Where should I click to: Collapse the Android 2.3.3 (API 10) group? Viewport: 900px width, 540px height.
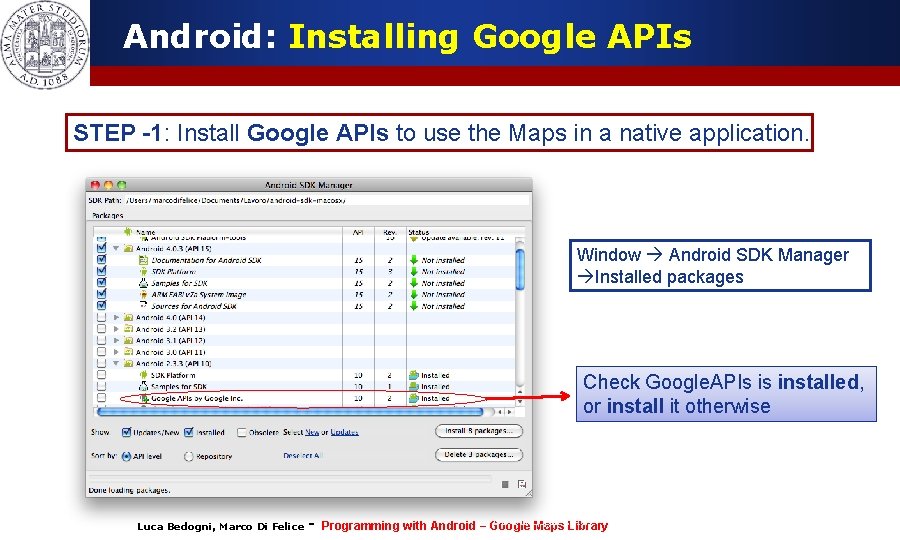[116, 363]
